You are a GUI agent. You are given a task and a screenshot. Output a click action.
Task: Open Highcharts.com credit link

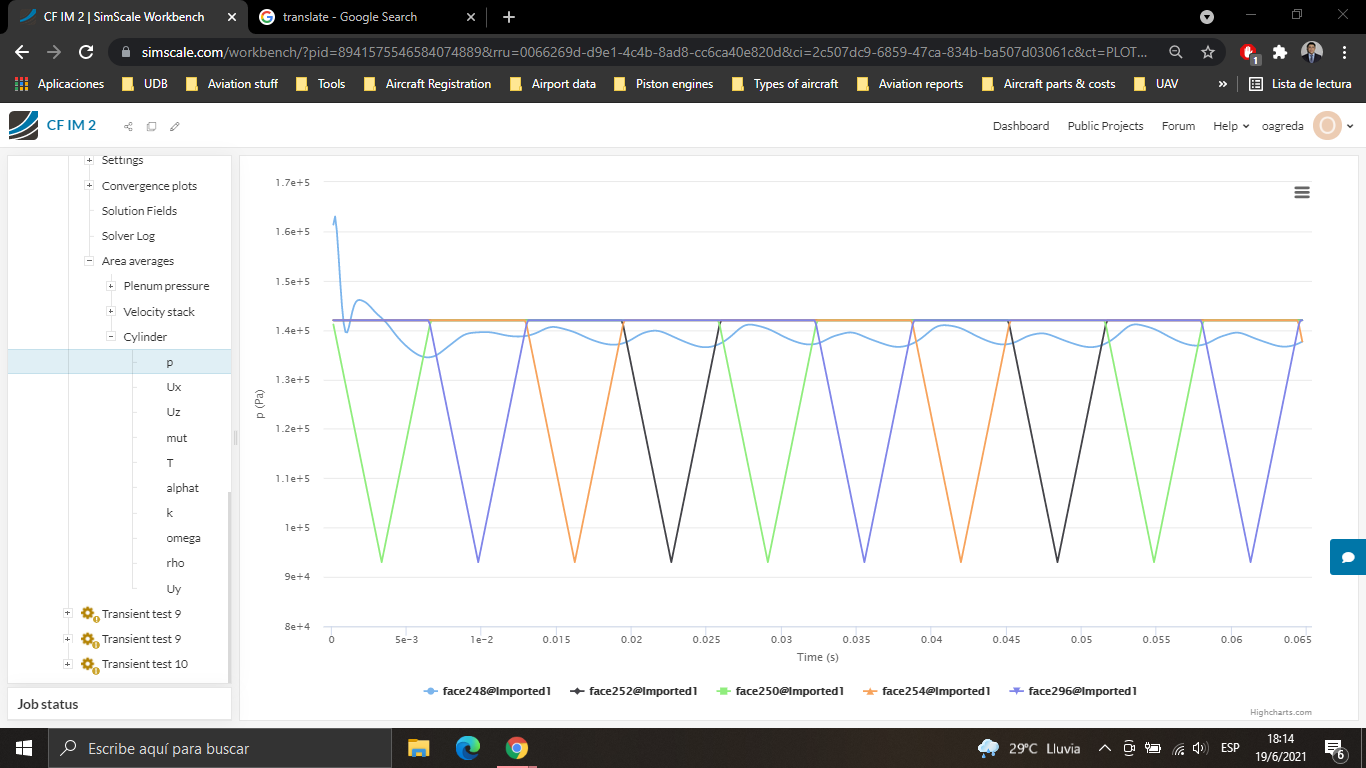point(1281,712)
